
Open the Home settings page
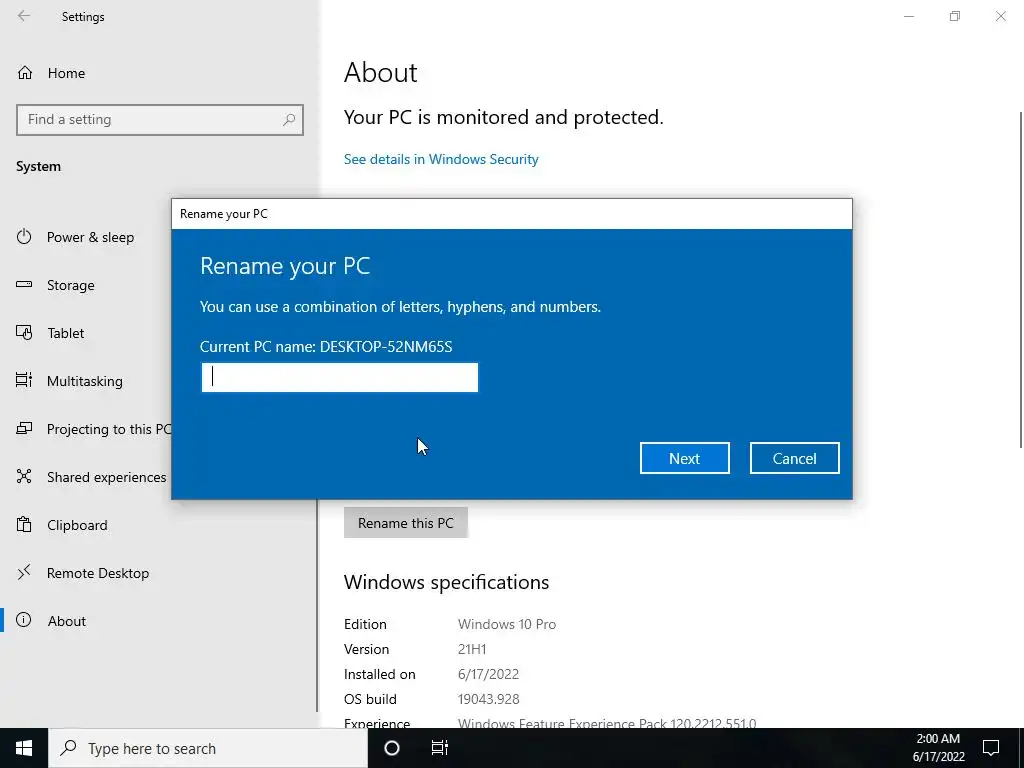pyautogui.click(x=66, y=73)
